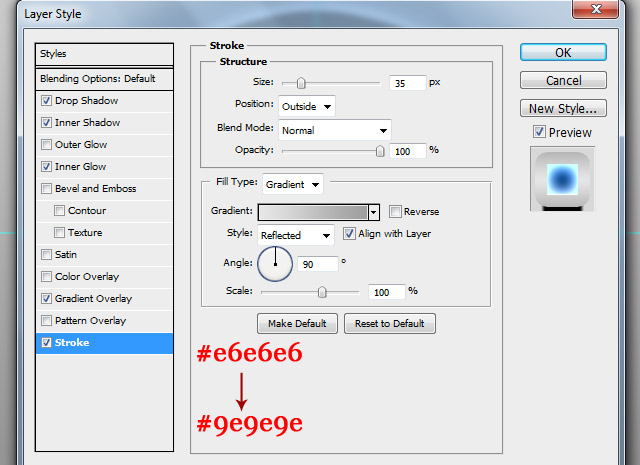640x465 pixels.
Task: Select the Color Overlay effect label
Action: click(87, 277)
